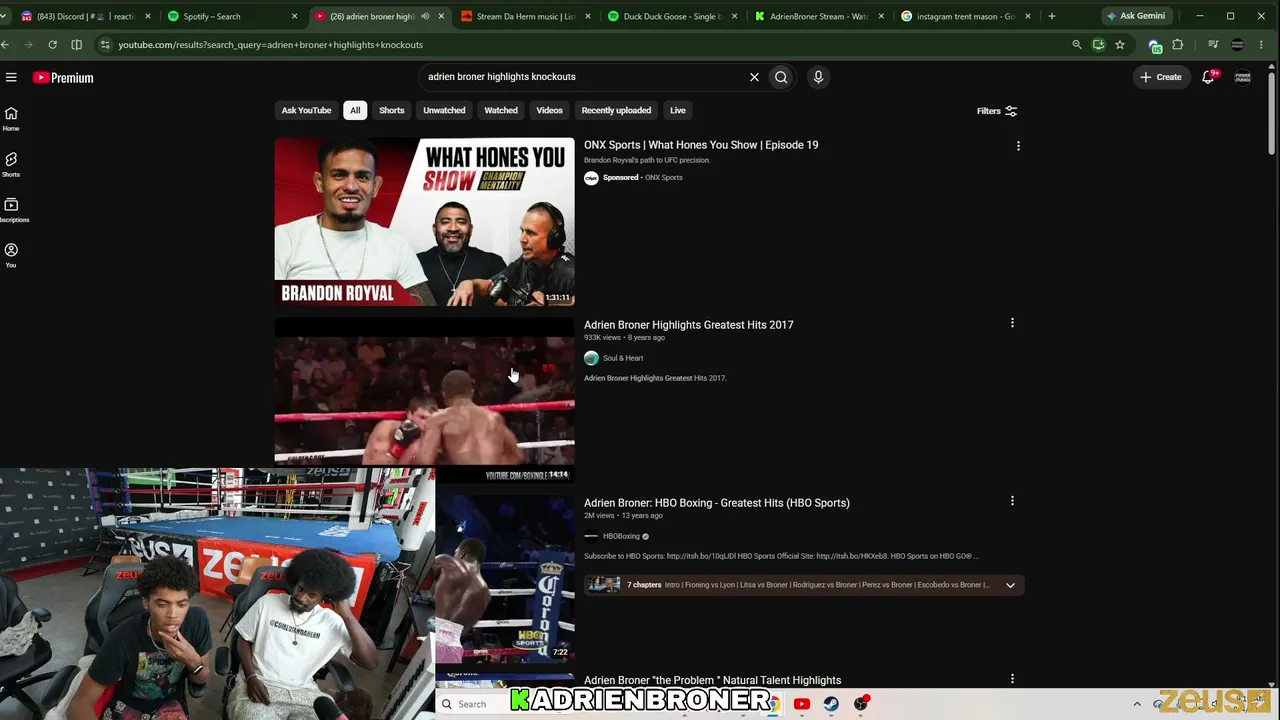Play the Greatest Hits 2017 thumbnail
Screen dimensions: 1280x720
pyautogui.click(x=425, y=400)
